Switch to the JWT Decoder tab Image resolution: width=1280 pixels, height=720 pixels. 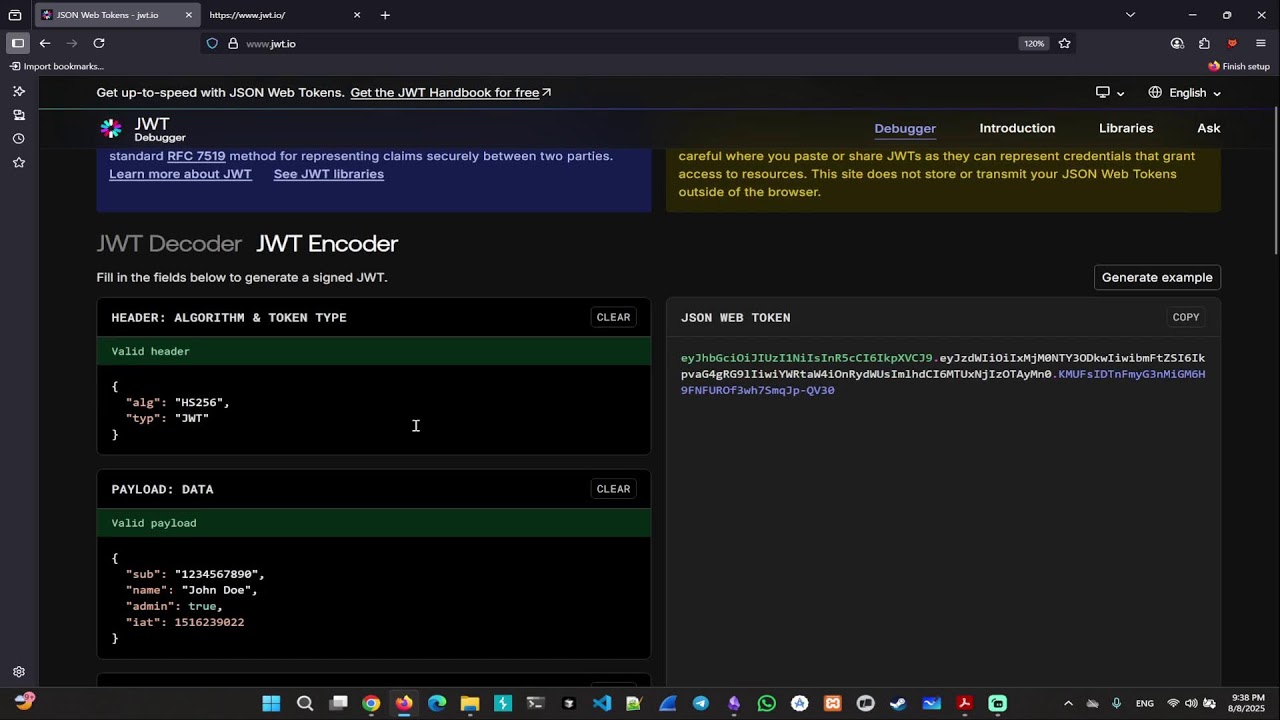(169, 244)
